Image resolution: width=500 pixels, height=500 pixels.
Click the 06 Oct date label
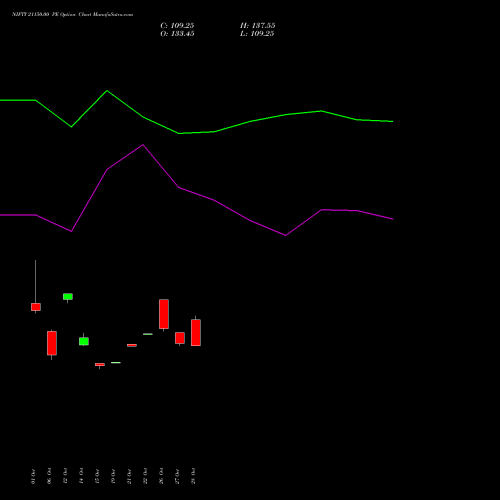click(x=49, y=476)
